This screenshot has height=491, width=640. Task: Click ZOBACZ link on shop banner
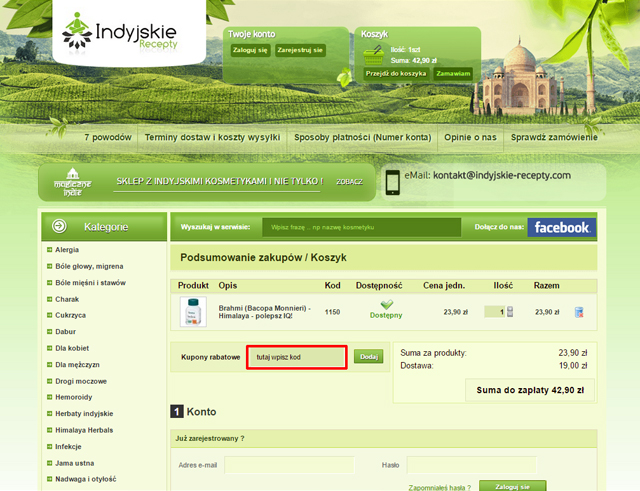(x=349, y=182)
